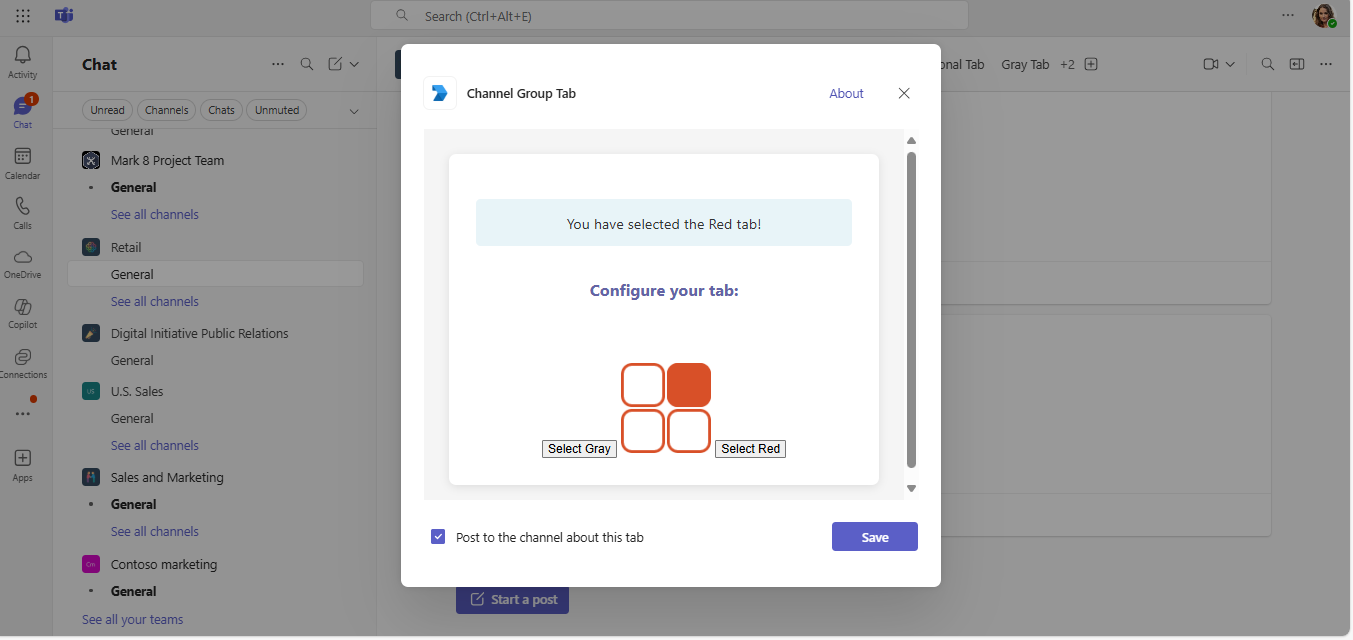Image resolution: width=1353 pixels, height=640 pixels.
Task: Select the U.S. Sales team avatar
Action: (91, 391)
